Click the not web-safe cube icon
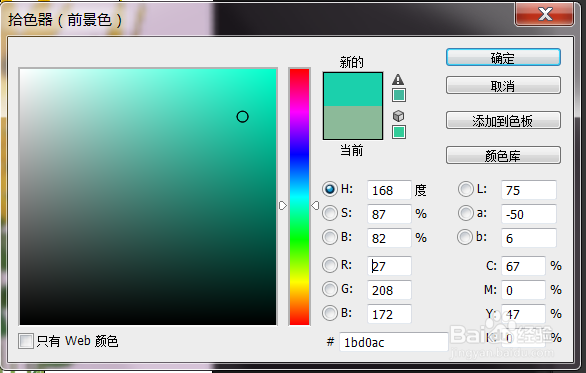This screenshot has width=586, height=373. click(398, 116)
